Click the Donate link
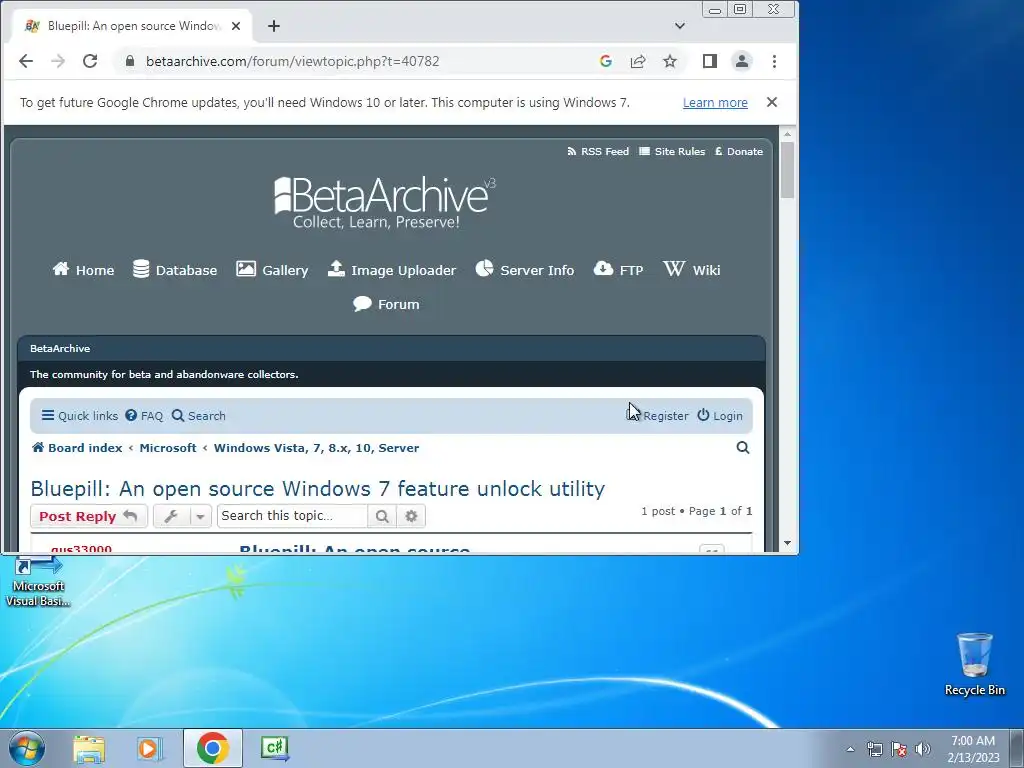The image size is (1024, 768). [739, 152]
